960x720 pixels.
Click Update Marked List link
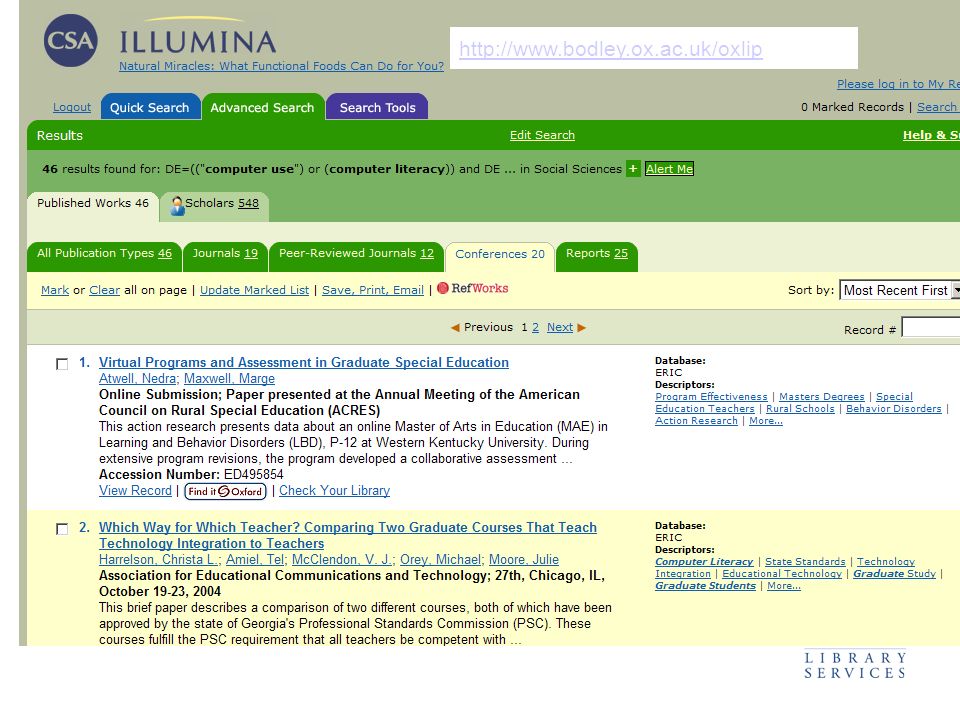tap(254, 290)
